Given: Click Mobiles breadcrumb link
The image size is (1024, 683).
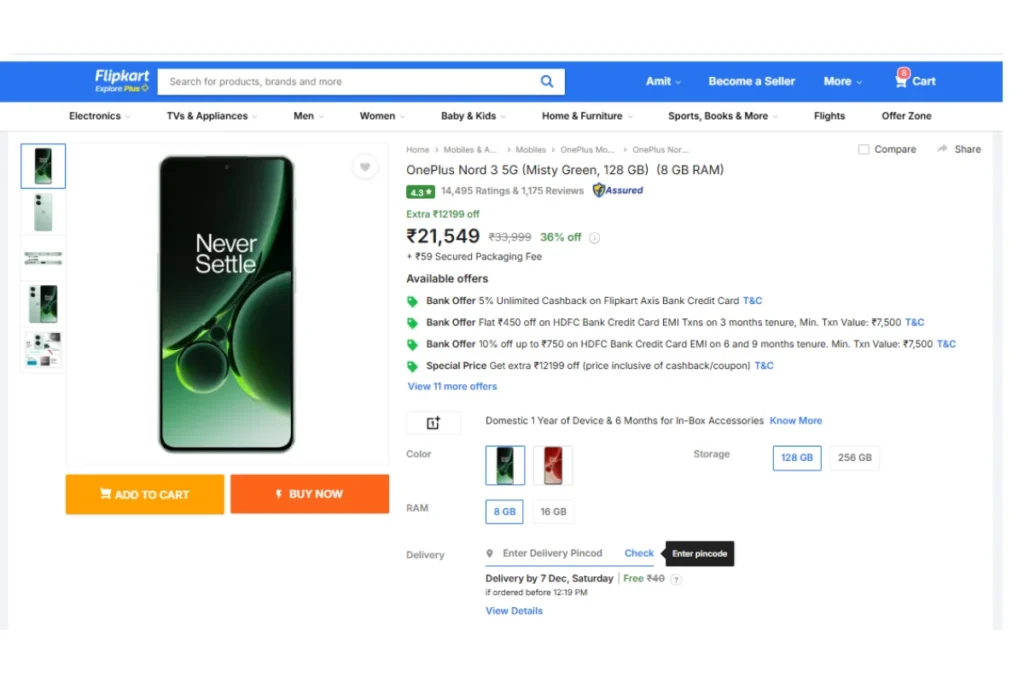Looking at the screenshot, I should (530, 150).
